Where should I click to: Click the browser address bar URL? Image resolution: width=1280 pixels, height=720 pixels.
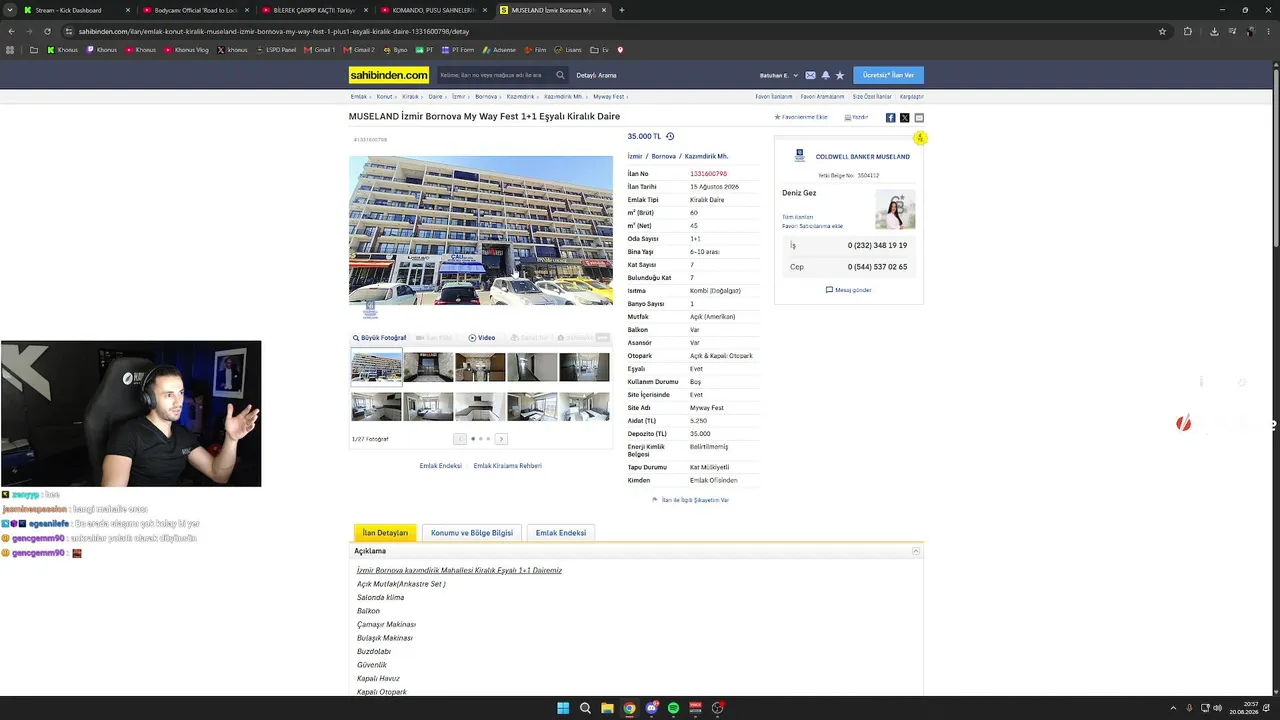click(274, 31)
